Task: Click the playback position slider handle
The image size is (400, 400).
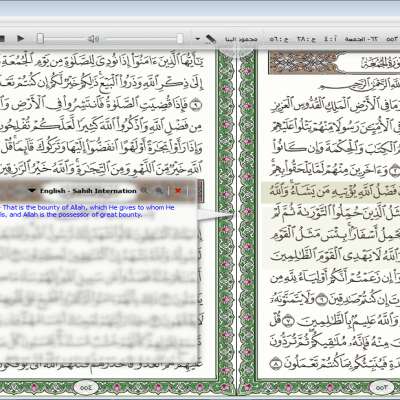Action: point(40,39)
